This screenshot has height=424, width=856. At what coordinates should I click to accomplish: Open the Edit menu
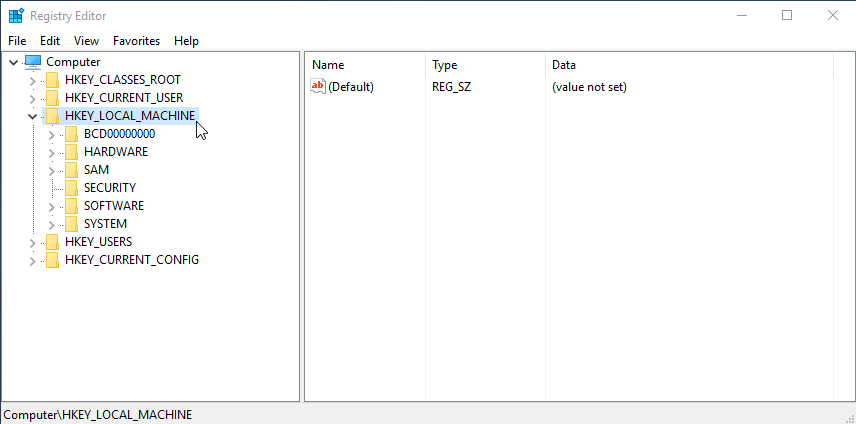click(50, 41)
